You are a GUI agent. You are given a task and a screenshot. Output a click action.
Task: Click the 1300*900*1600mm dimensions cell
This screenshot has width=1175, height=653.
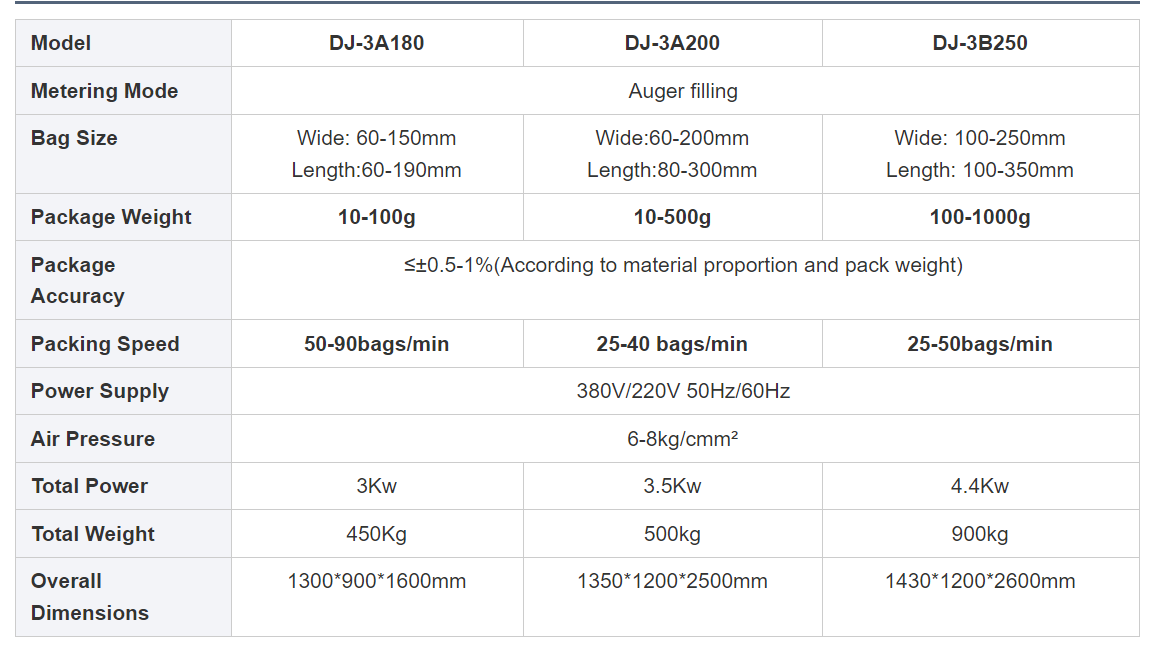(x=376, y=581)
